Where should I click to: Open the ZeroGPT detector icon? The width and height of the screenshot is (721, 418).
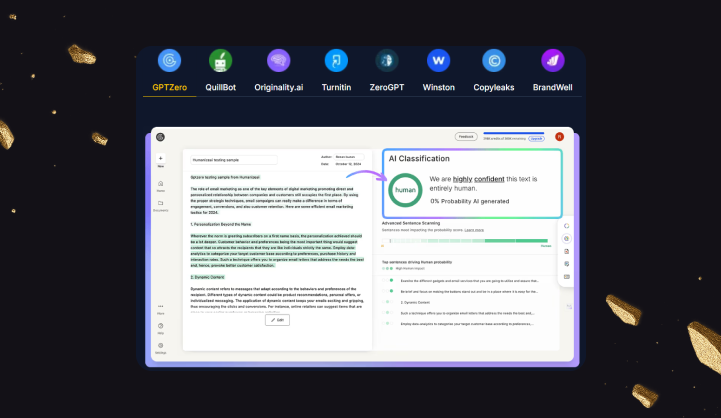tap(387, 61)
